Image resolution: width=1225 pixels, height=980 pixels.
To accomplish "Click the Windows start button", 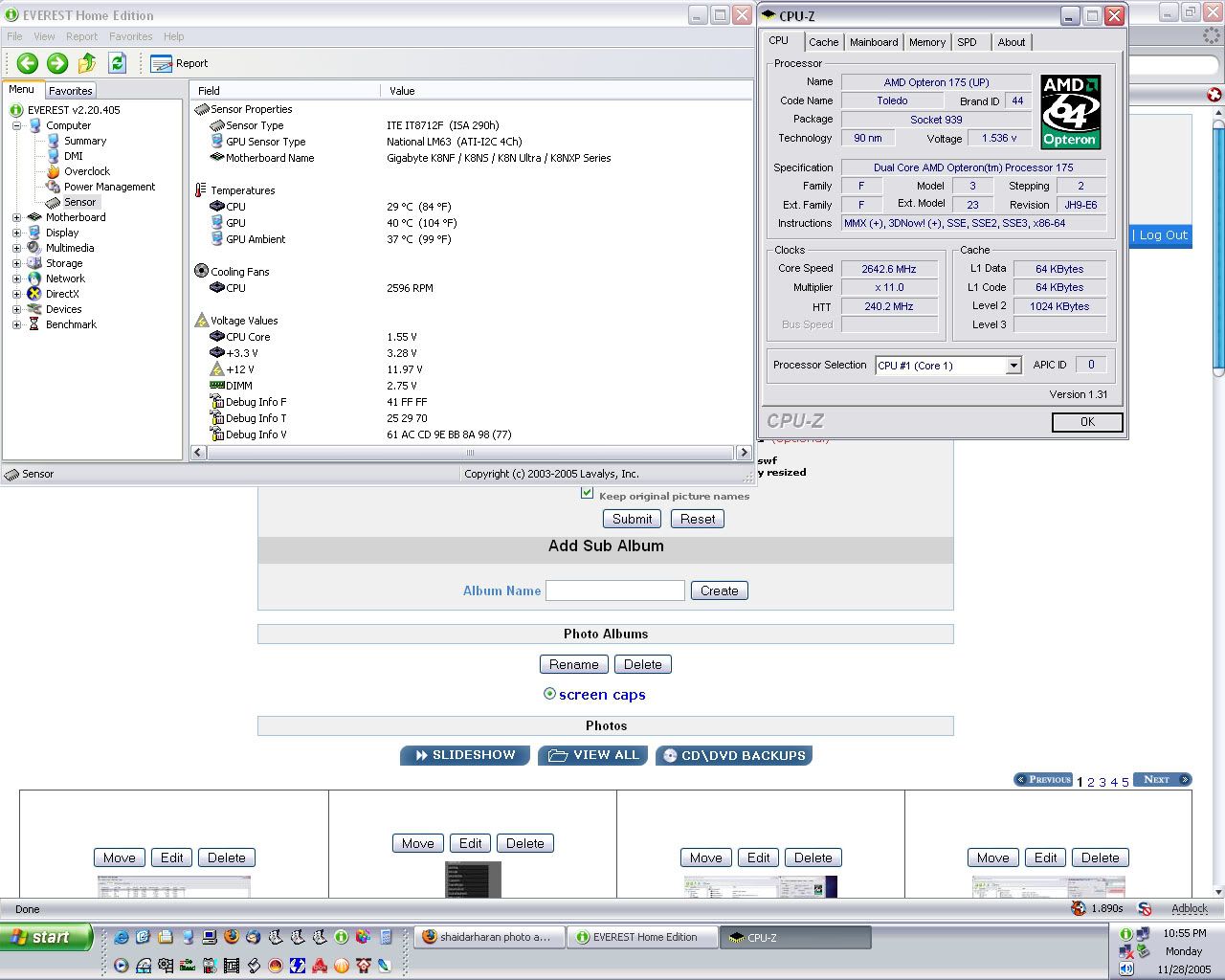I will (46, 937).
